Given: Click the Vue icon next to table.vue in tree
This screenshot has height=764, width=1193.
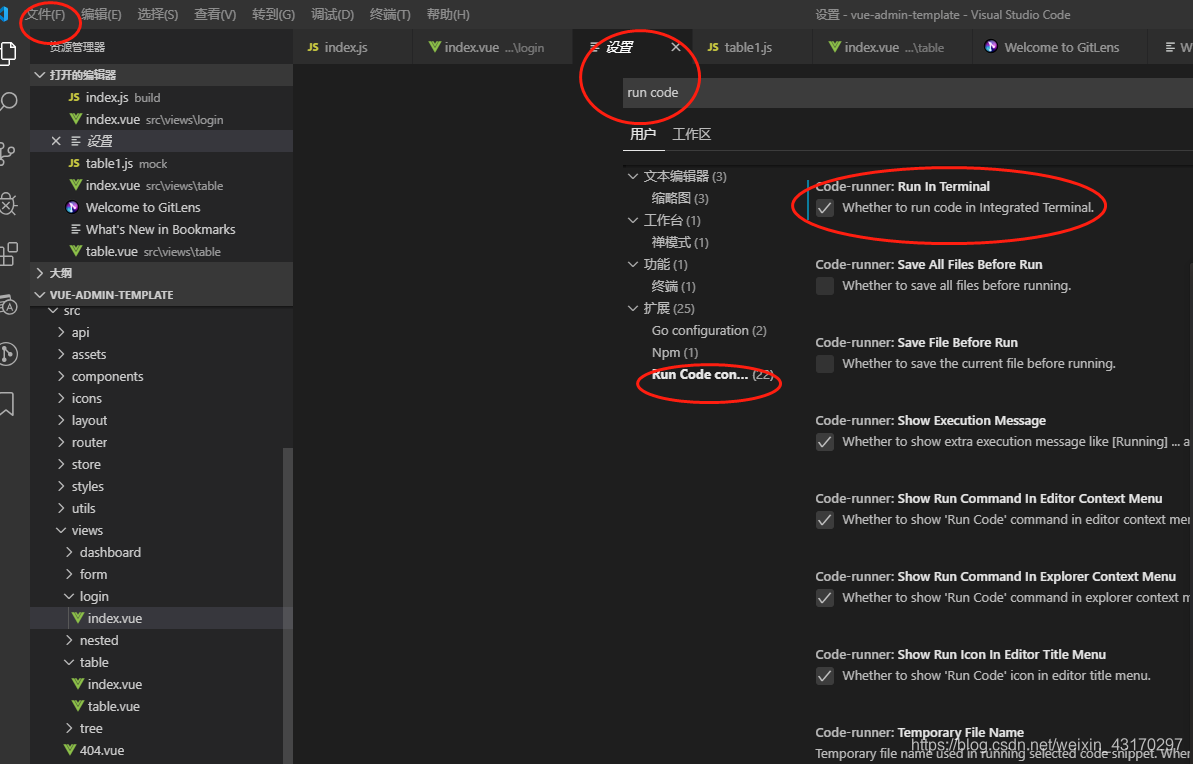Looking at the screenshot, I should coord(78,706).
